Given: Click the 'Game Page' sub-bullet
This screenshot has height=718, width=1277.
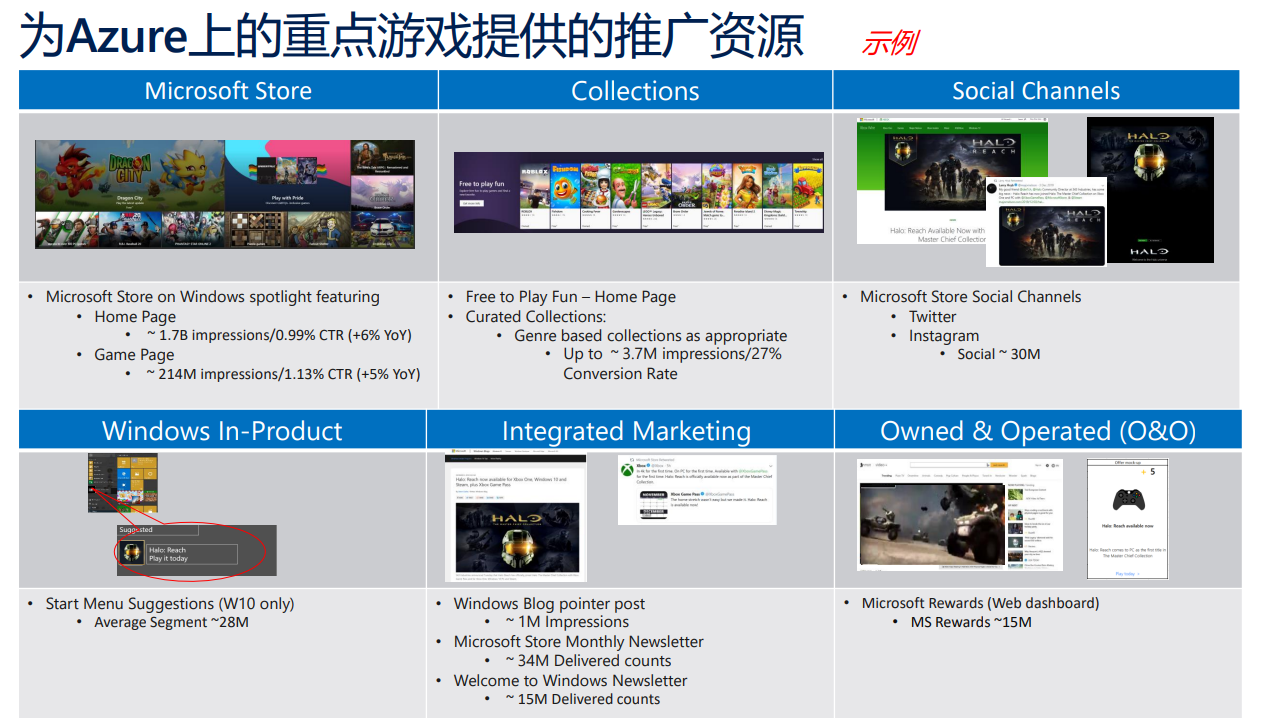Looking at the screenshot, I should click(x=134, y=354).
